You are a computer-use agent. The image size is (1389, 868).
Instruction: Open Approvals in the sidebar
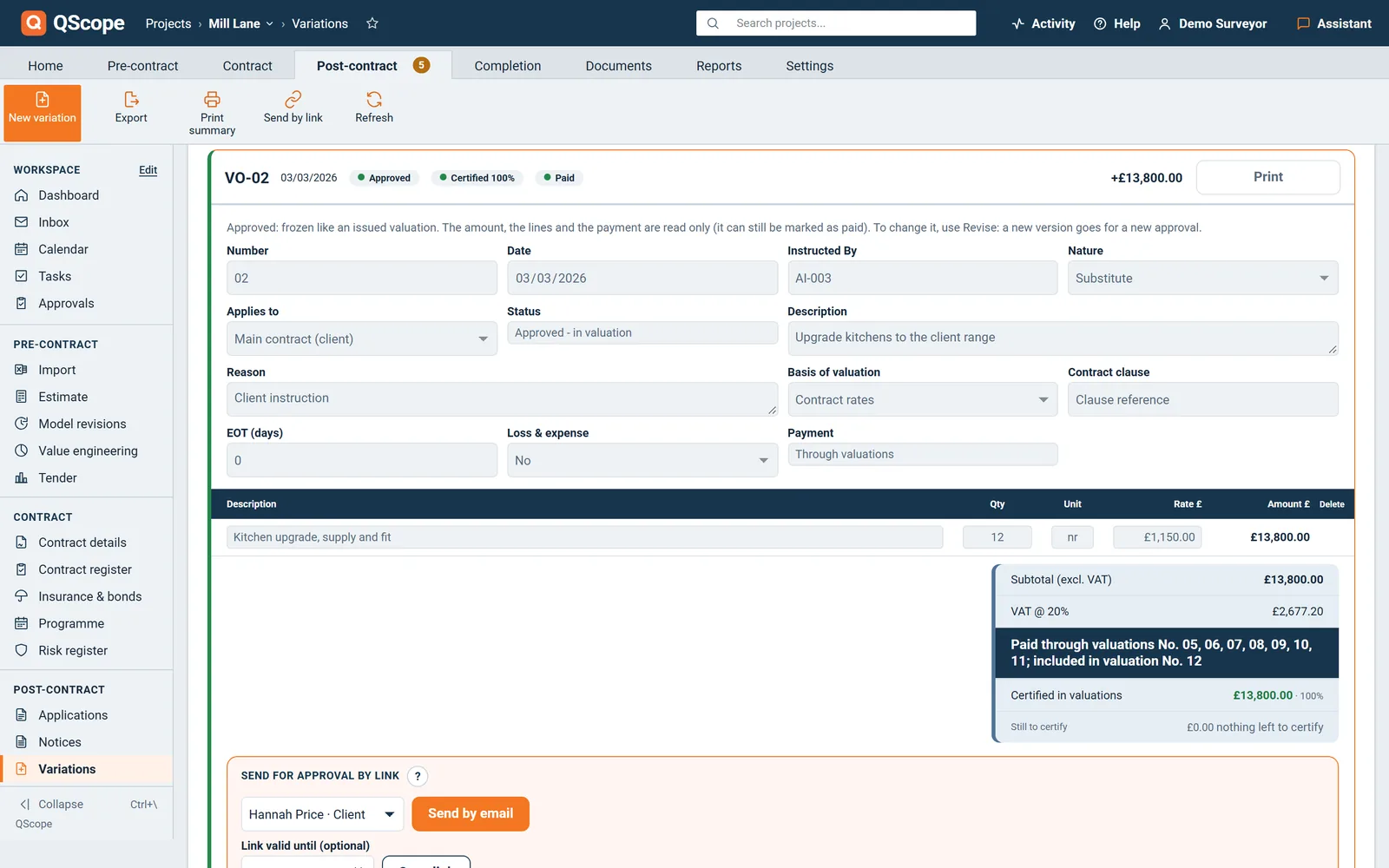(86, 303)
